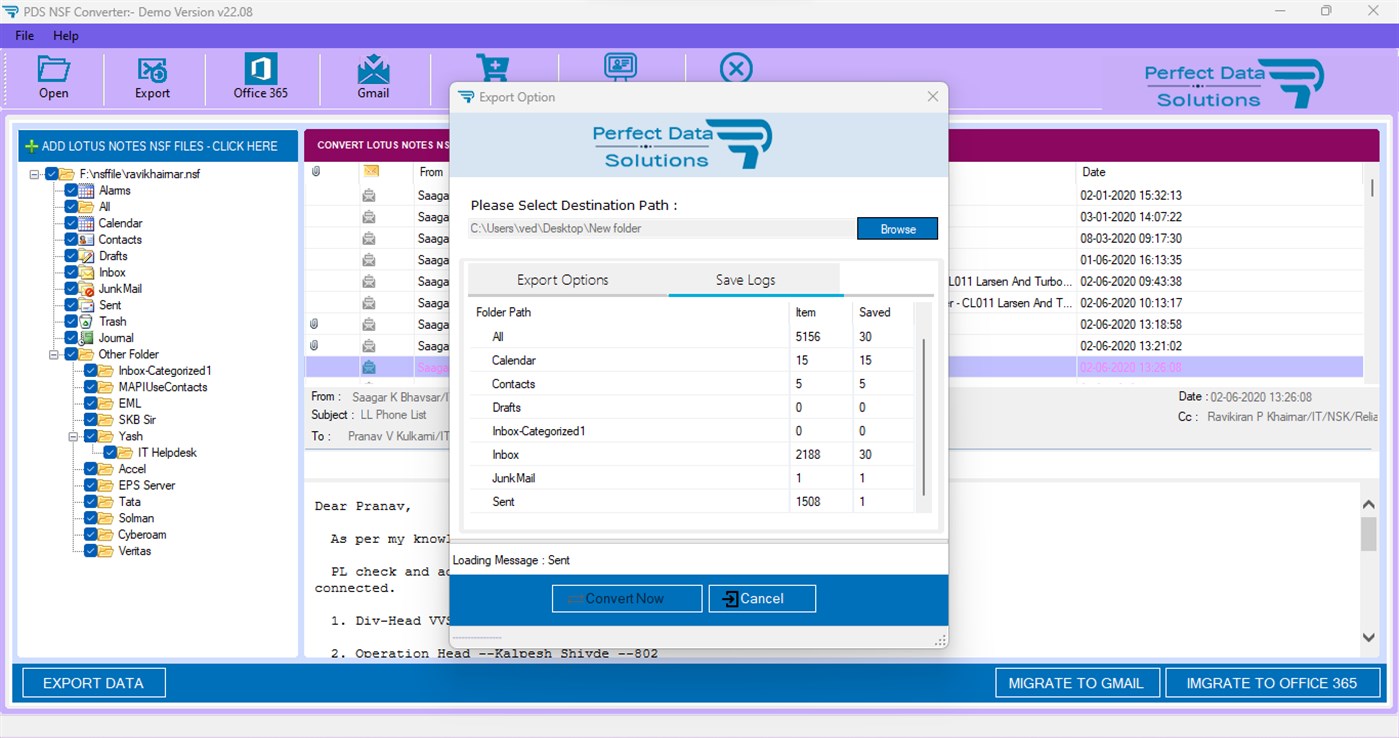
Task: Click the Browse button for destination path
Action: click(895, 228)
